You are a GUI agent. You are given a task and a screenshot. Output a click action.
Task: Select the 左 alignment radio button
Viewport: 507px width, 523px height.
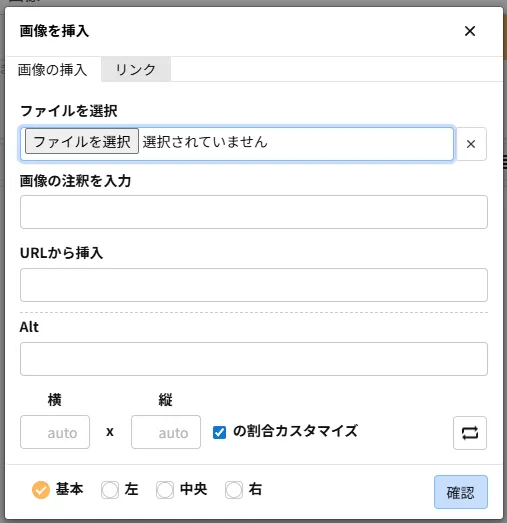(x=110, y=490)
